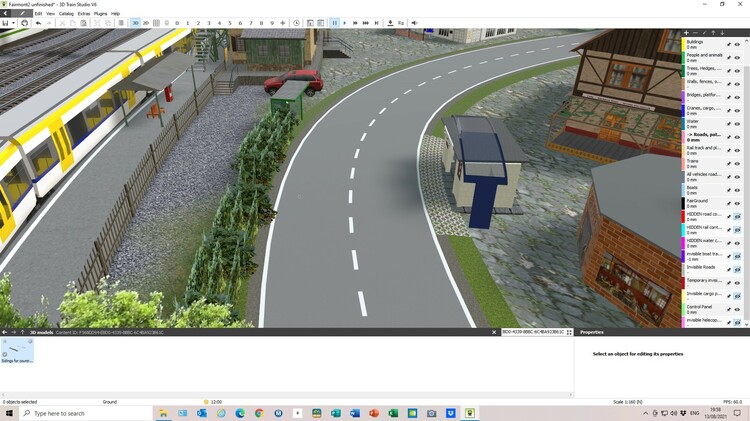Open the View menu

click(x=50, y=14)
